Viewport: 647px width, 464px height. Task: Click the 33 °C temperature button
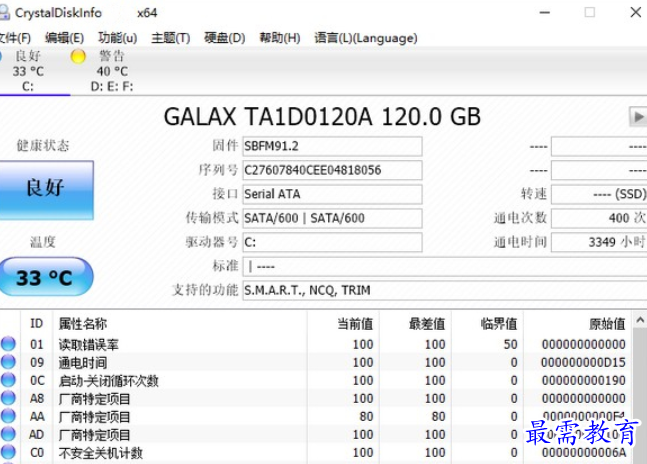tap(46, 277)
